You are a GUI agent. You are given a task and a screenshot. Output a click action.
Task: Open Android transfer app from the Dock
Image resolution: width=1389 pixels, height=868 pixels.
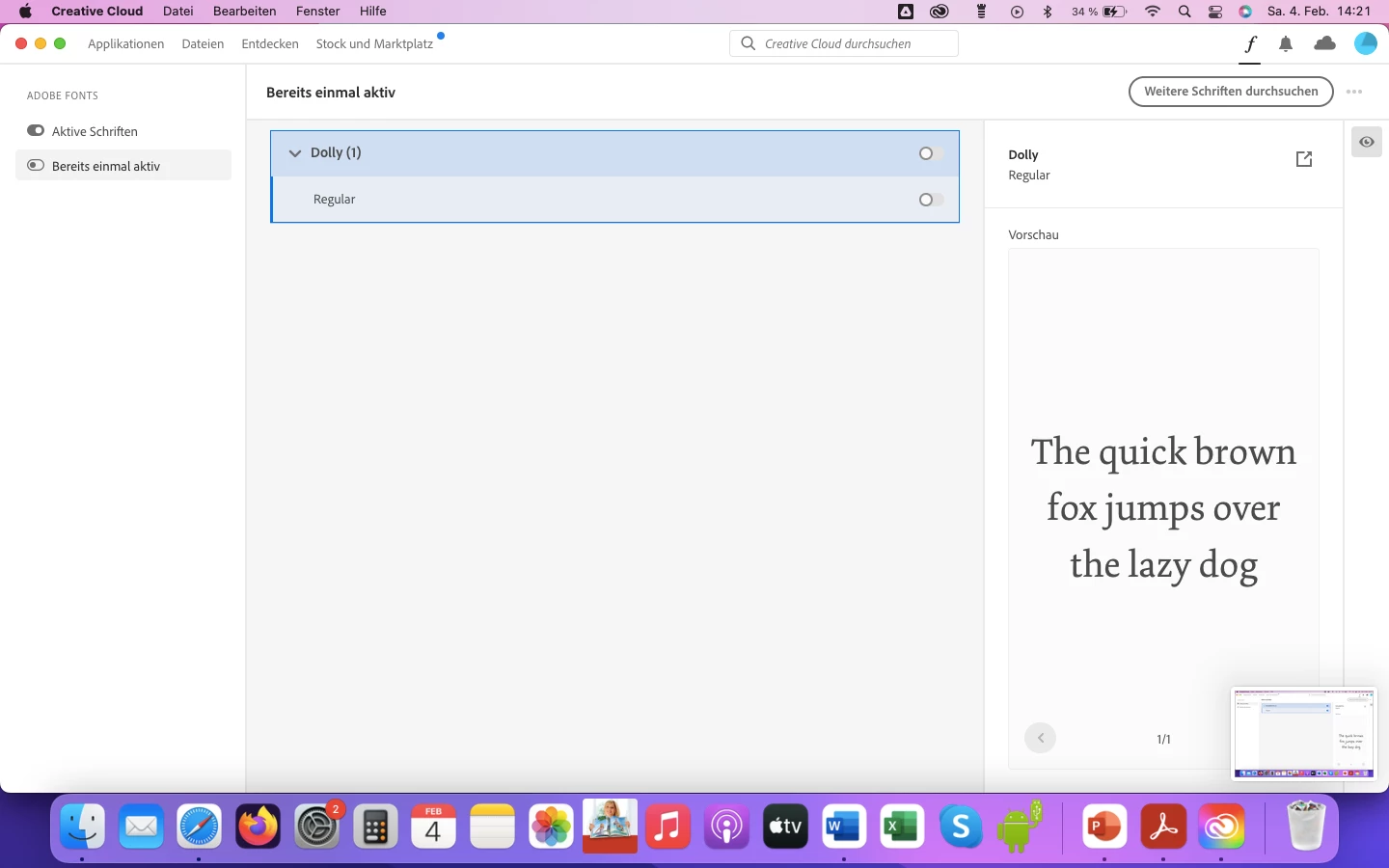point(1021,827)
